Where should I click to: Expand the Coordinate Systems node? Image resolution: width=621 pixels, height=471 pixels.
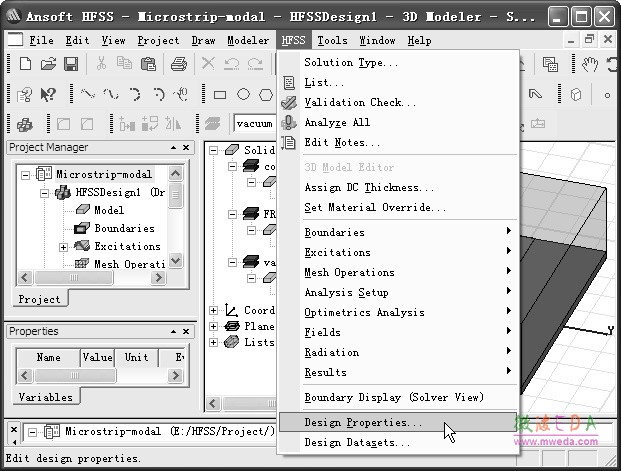click(x=213, y=310)
